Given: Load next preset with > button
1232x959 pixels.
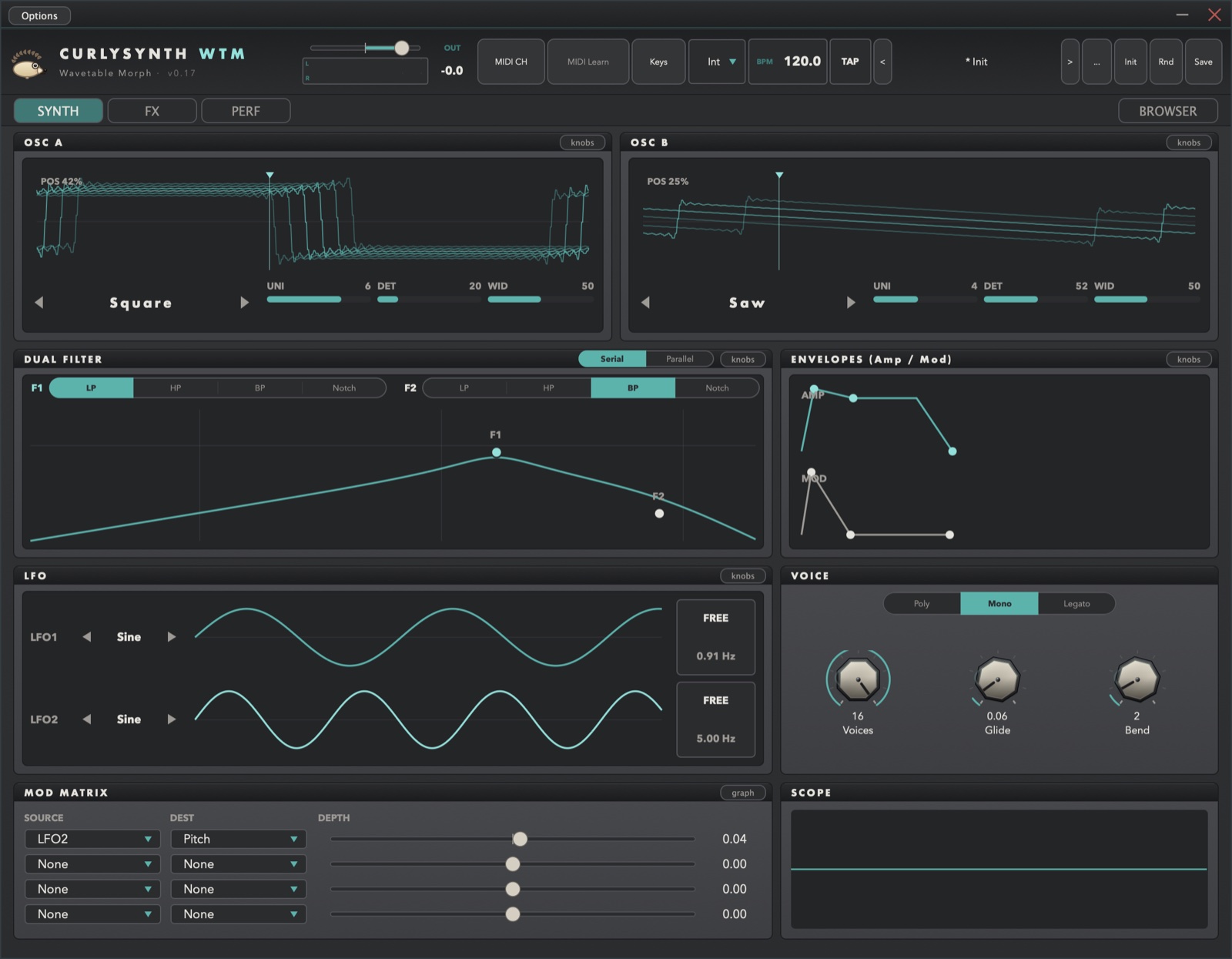Looking at the screenshot, I should point(1070,62).
